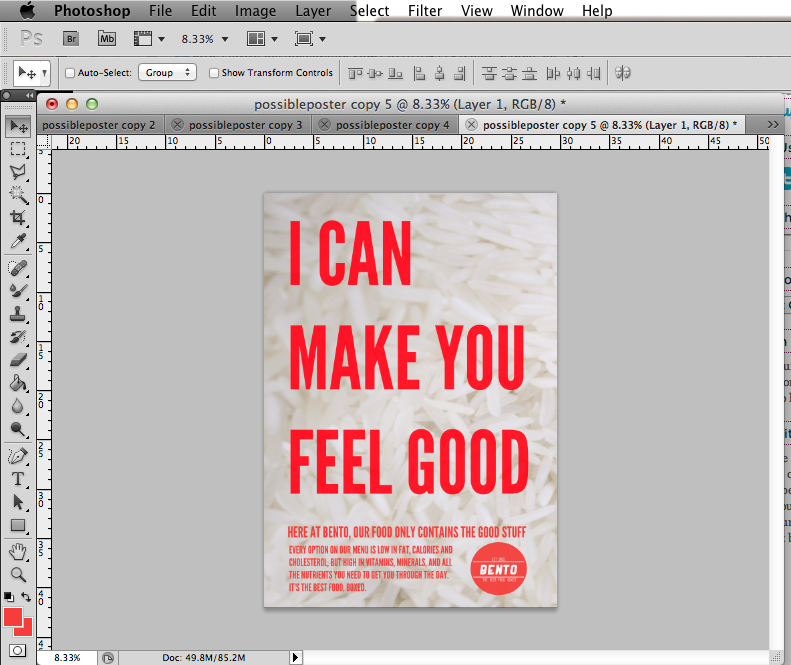
Task: Select the Zoom tool in toolbox
Action: click(x=18, y=574)
